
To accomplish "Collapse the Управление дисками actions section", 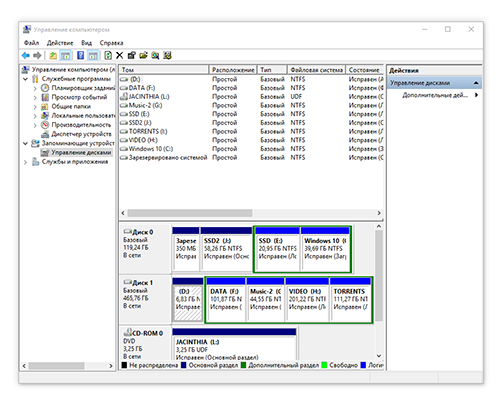I will tap(476, 83).
